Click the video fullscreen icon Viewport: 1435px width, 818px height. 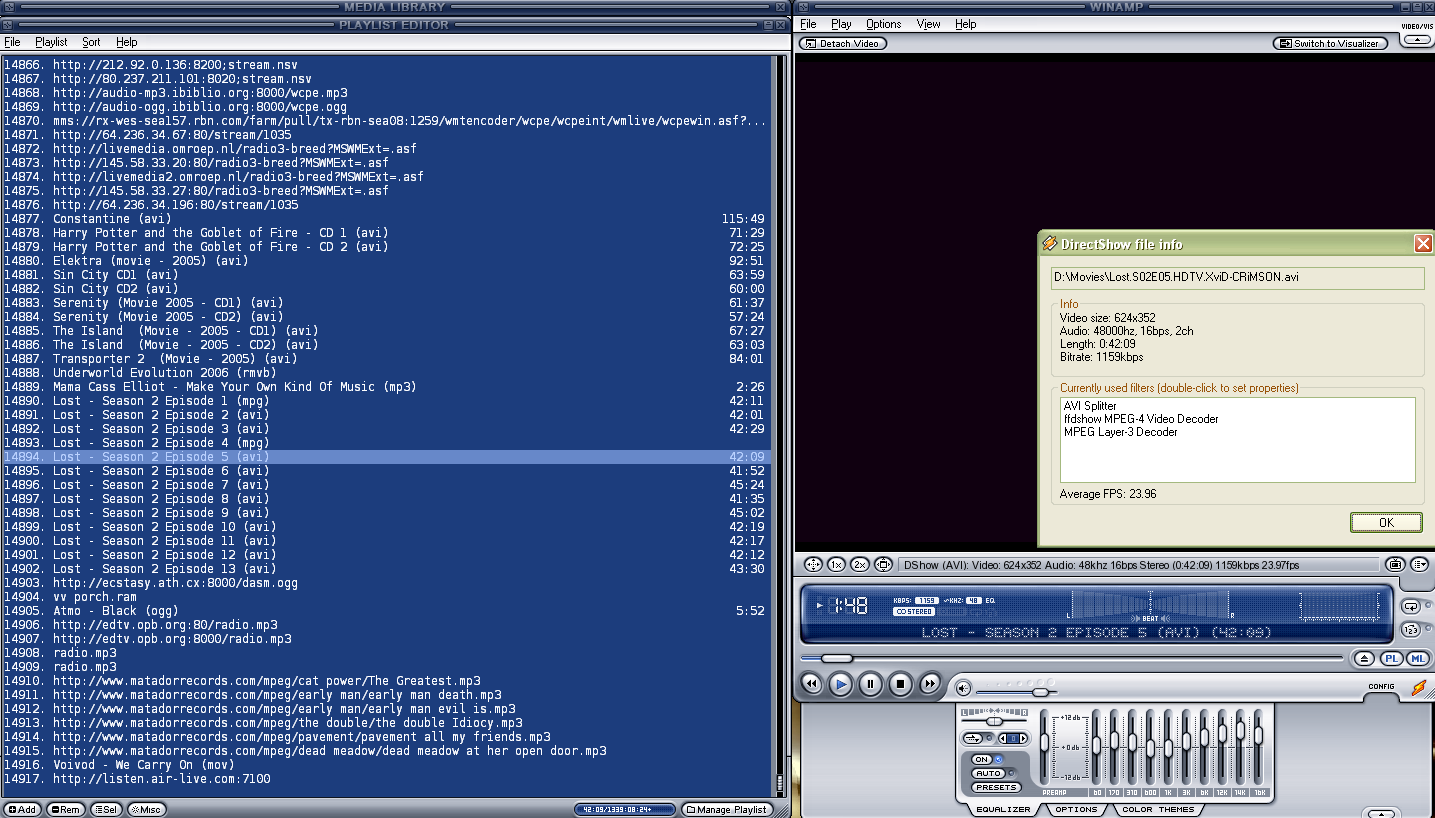(883, 565)
